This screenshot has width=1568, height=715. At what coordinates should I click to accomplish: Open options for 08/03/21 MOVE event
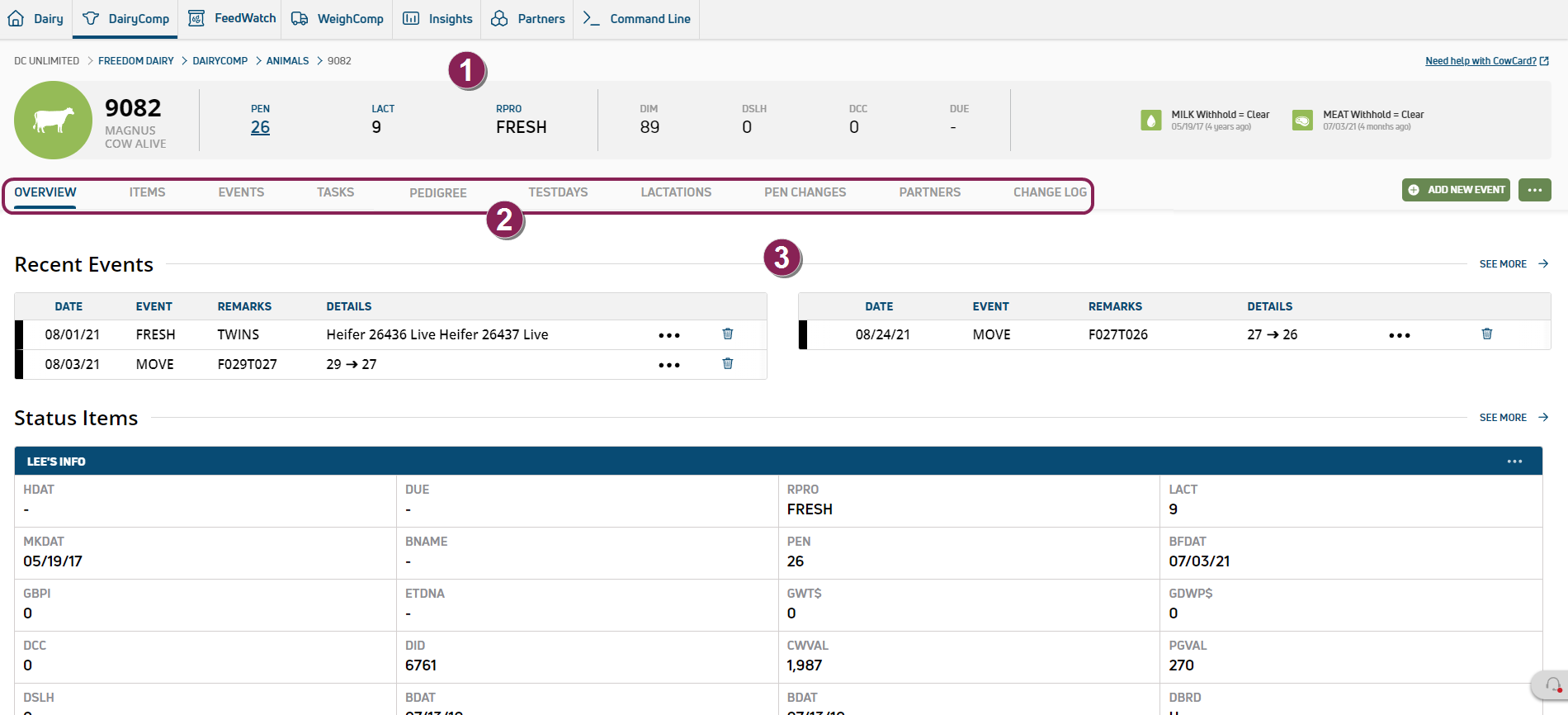click(x=669, y=365)
